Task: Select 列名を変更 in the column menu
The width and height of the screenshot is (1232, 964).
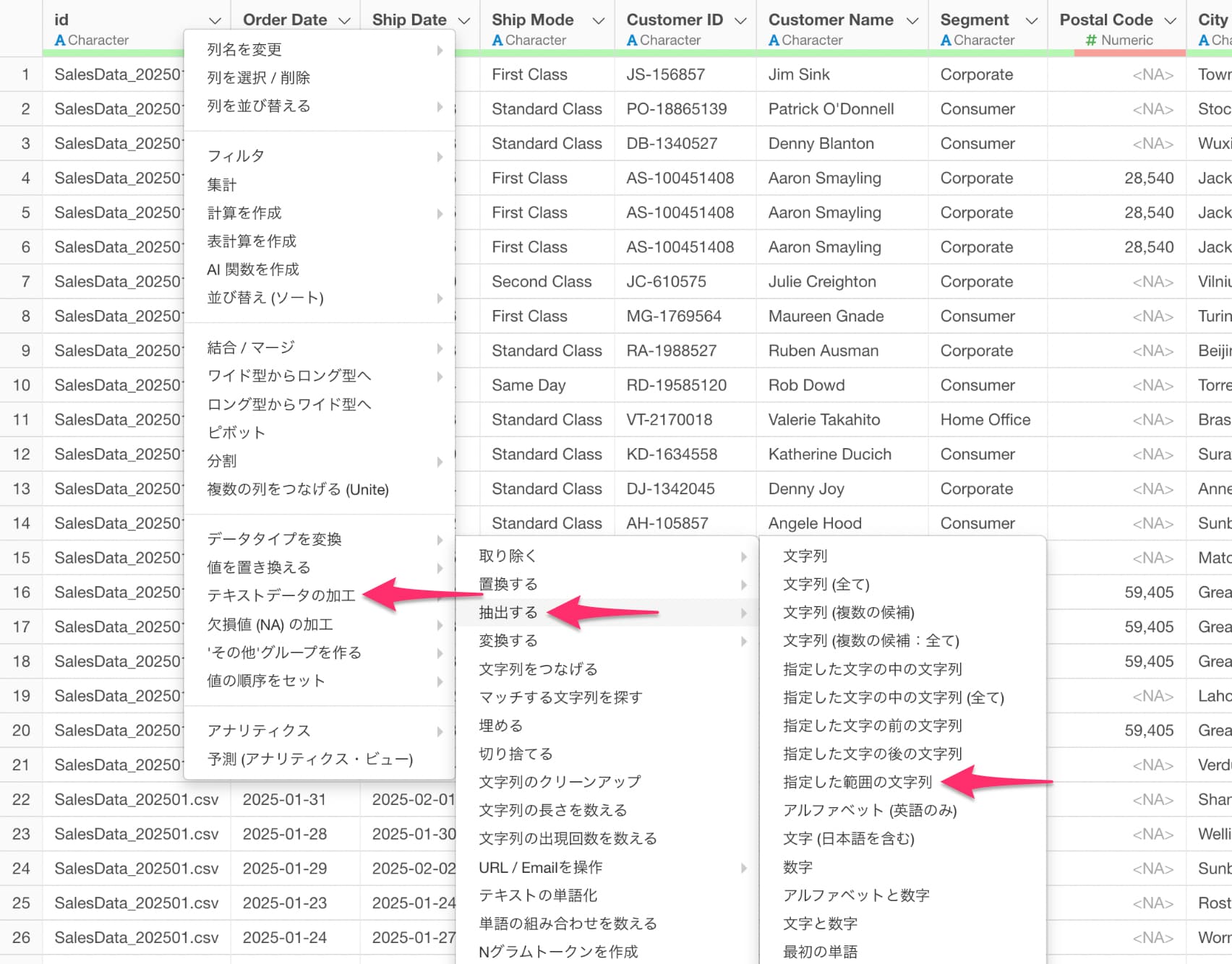Action: (244, 50)
